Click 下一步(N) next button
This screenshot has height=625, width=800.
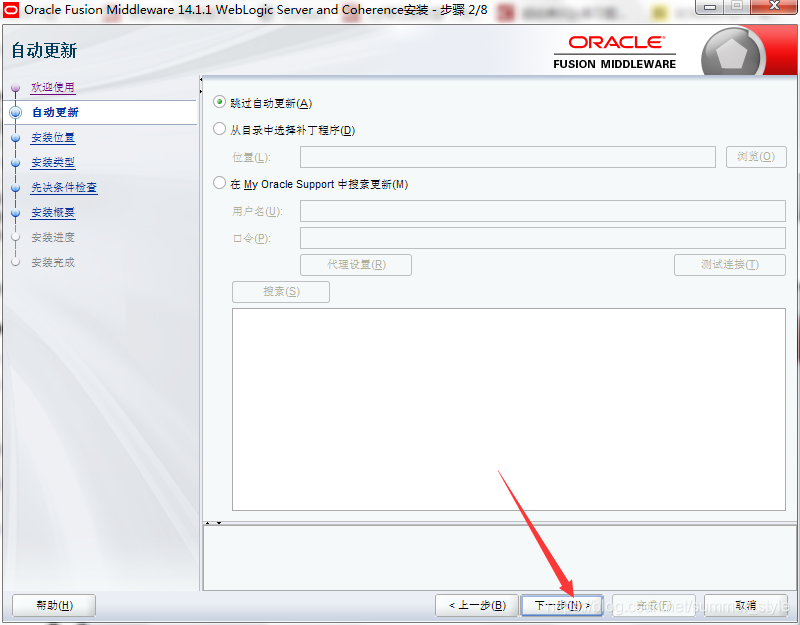click(x=562, y=605)
